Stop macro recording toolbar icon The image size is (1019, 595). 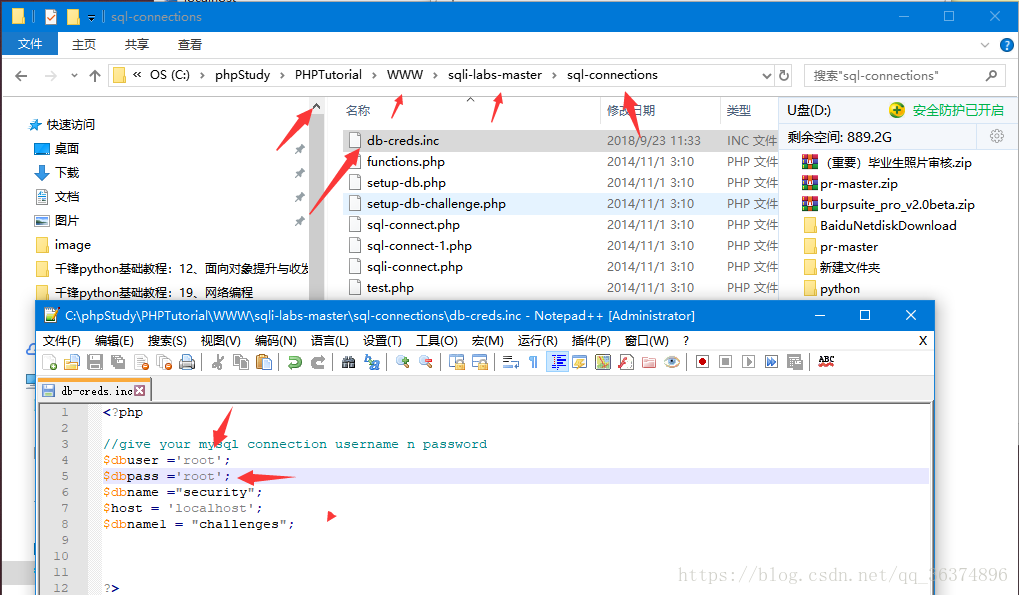(726, 362)
